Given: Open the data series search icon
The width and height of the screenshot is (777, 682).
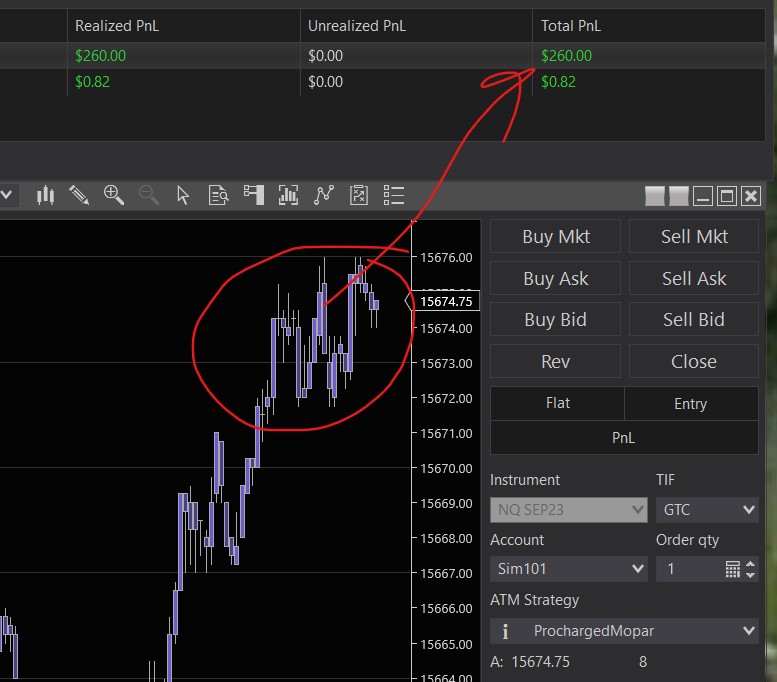Looking at the screenshot, I should tap(218, 195).
